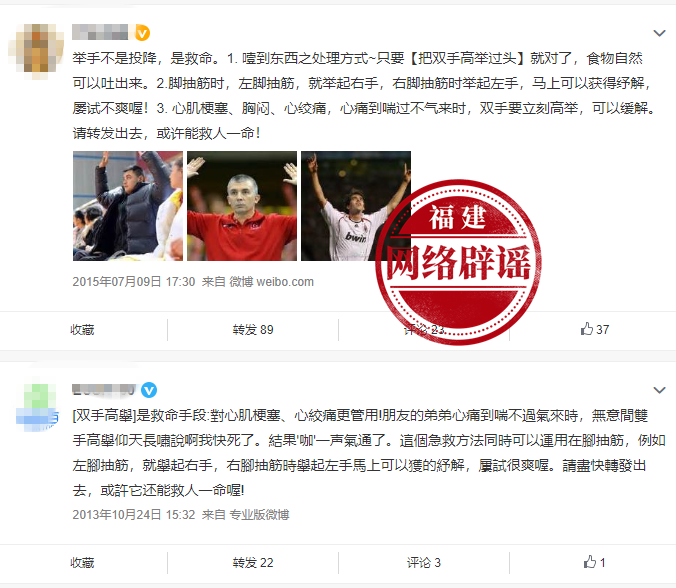Click the blue verified badge on second post

coord(149,390)
